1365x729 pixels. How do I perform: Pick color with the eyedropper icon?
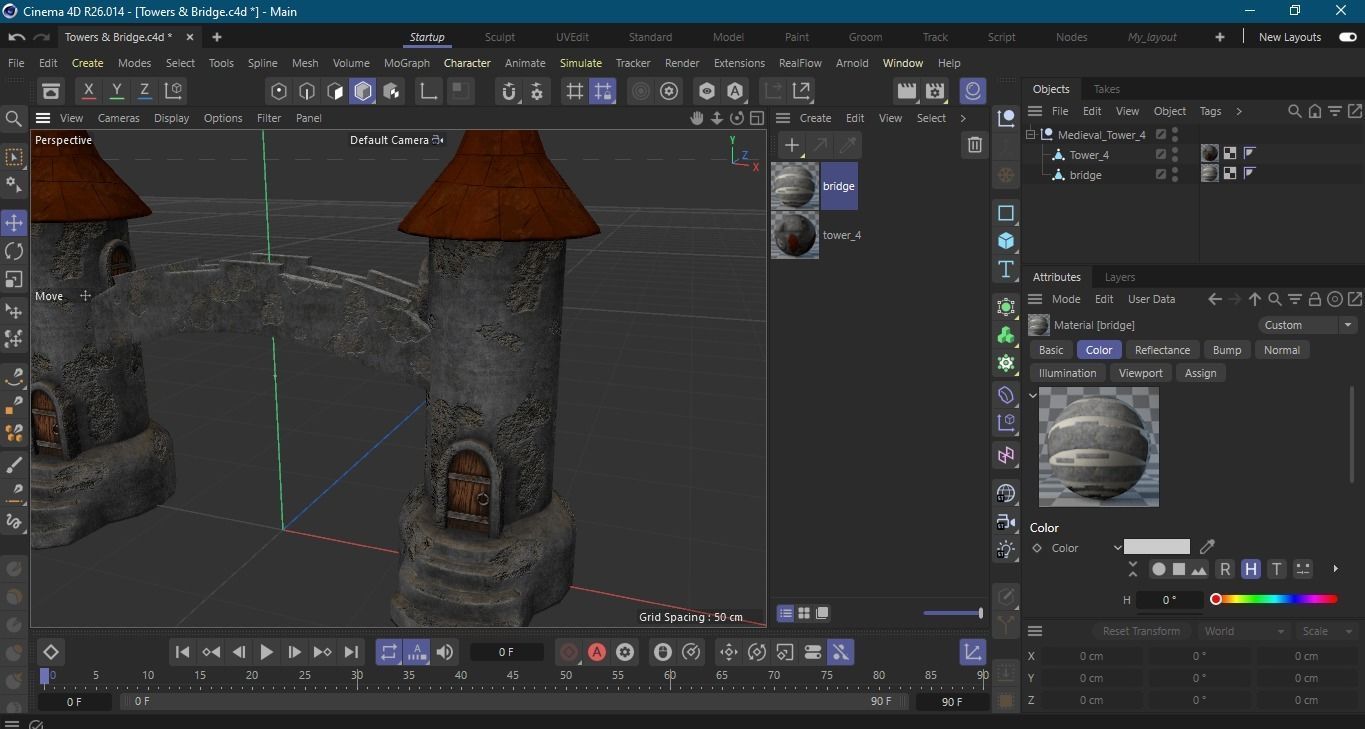tap(1207, 547)
